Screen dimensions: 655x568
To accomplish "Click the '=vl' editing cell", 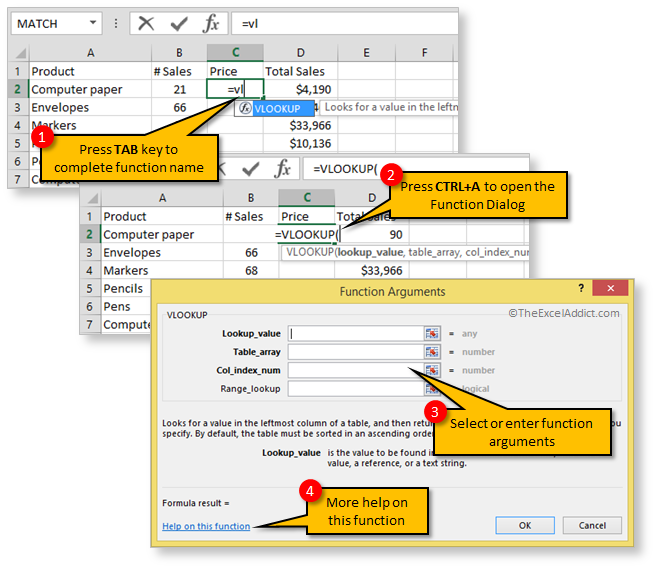I will [x=235, y=89].
